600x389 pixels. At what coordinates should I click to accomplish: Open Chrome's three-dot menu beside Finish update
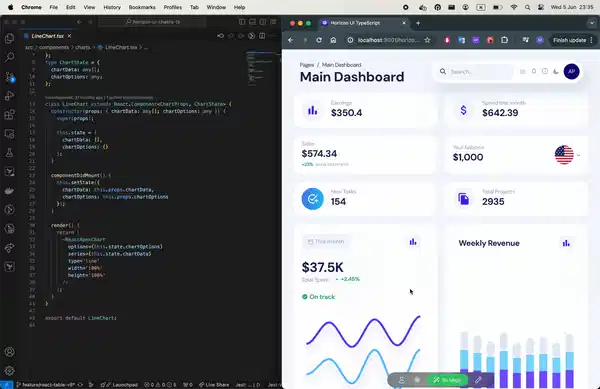pos(592,40)
